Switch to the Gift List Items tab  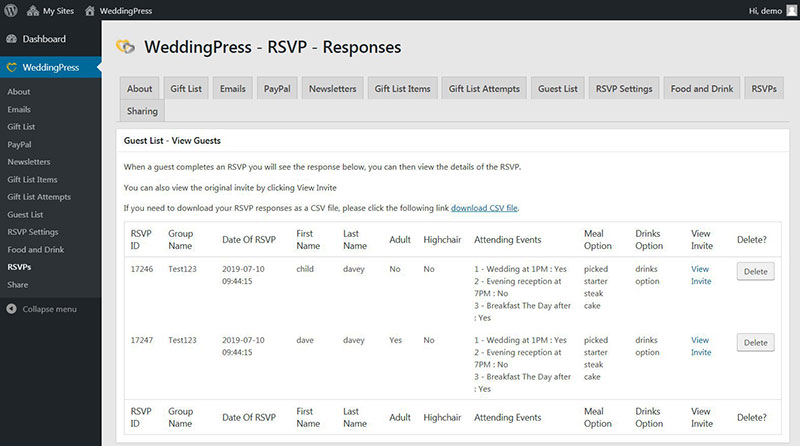tap(403, 88)
